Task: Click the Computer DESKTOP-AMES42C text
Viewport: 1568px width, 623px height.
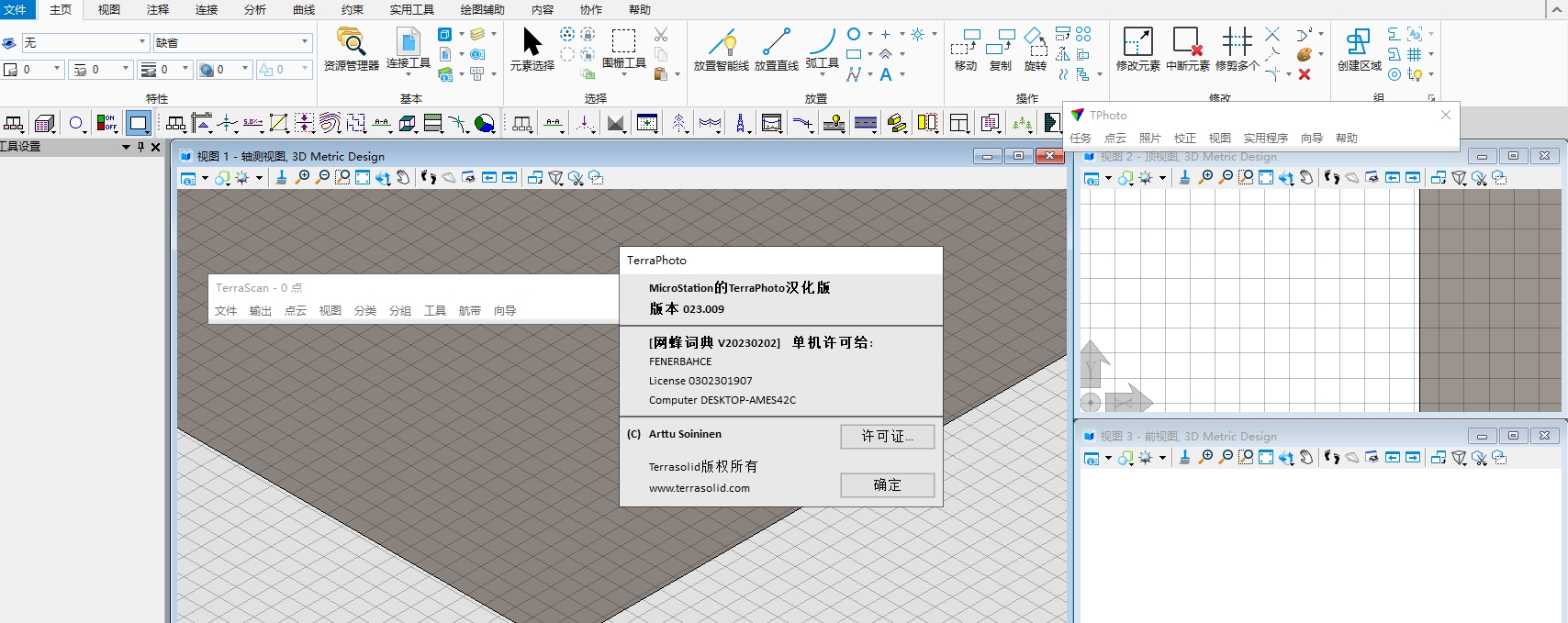Action: [x=722, y=400]
